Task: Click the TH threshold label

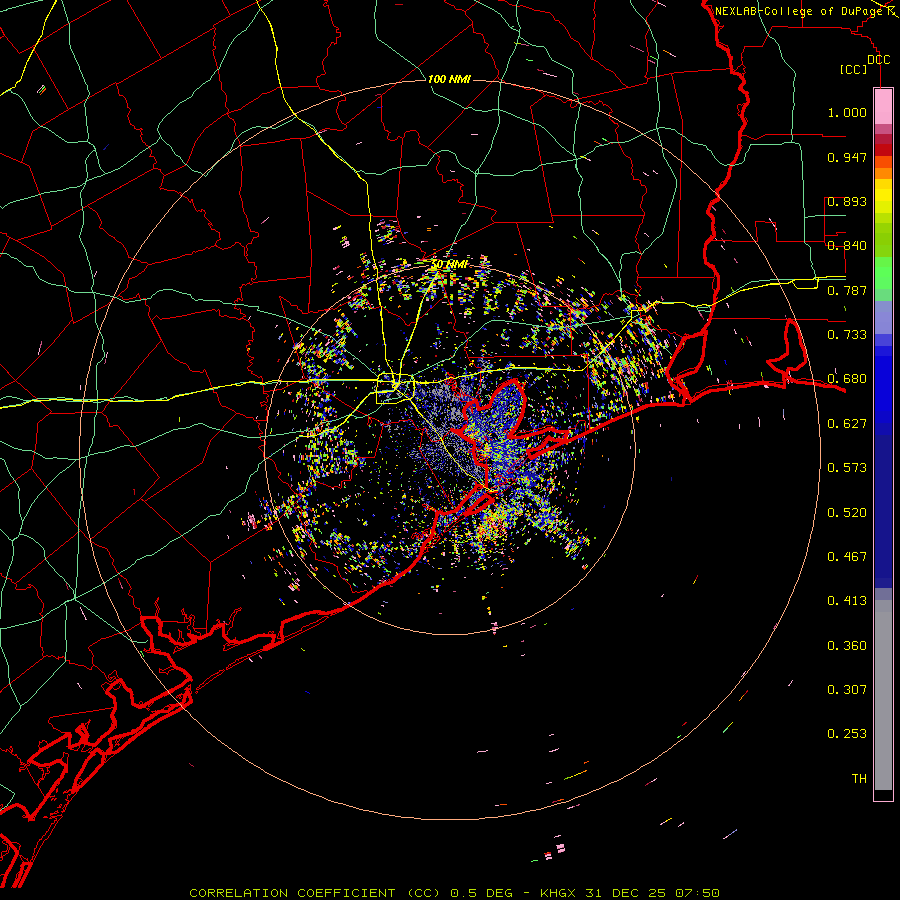Action: pos(859,779)
